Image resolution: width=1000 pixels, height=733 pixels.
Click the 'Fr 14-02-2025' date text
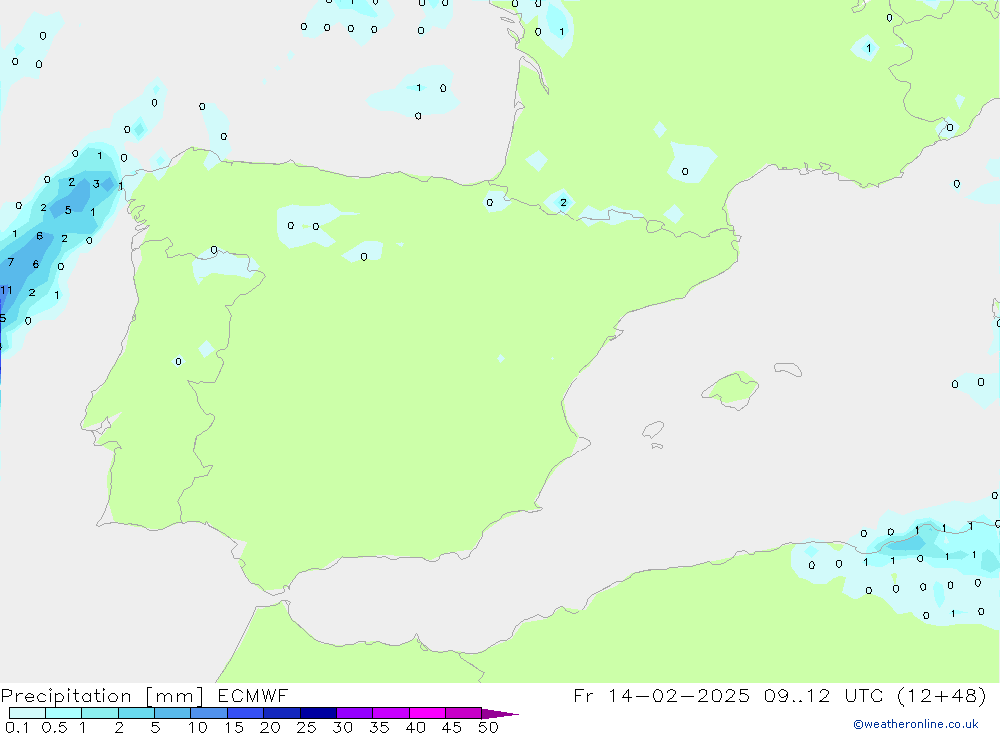point(661,695)
